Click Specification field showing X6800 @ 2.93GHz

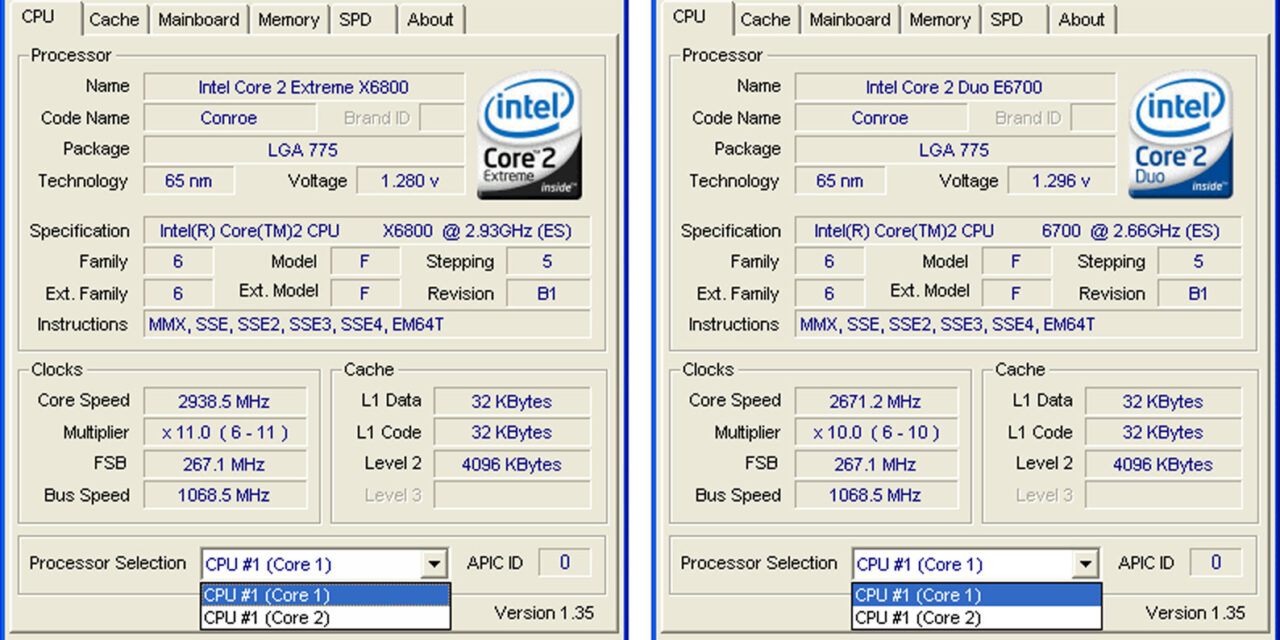pyautogui.click(x=367, y=231)
